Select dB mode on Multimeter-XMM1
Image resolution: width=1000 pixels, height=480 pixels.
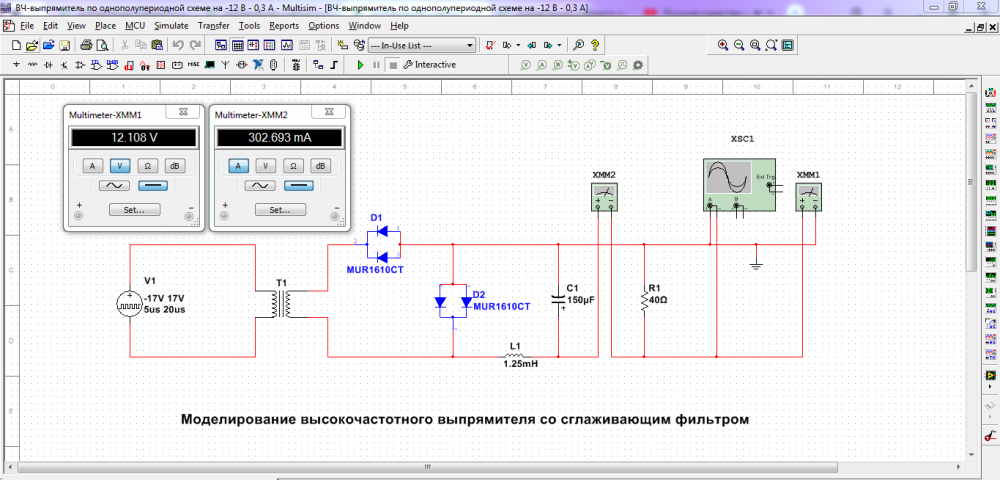coord(173,166)
